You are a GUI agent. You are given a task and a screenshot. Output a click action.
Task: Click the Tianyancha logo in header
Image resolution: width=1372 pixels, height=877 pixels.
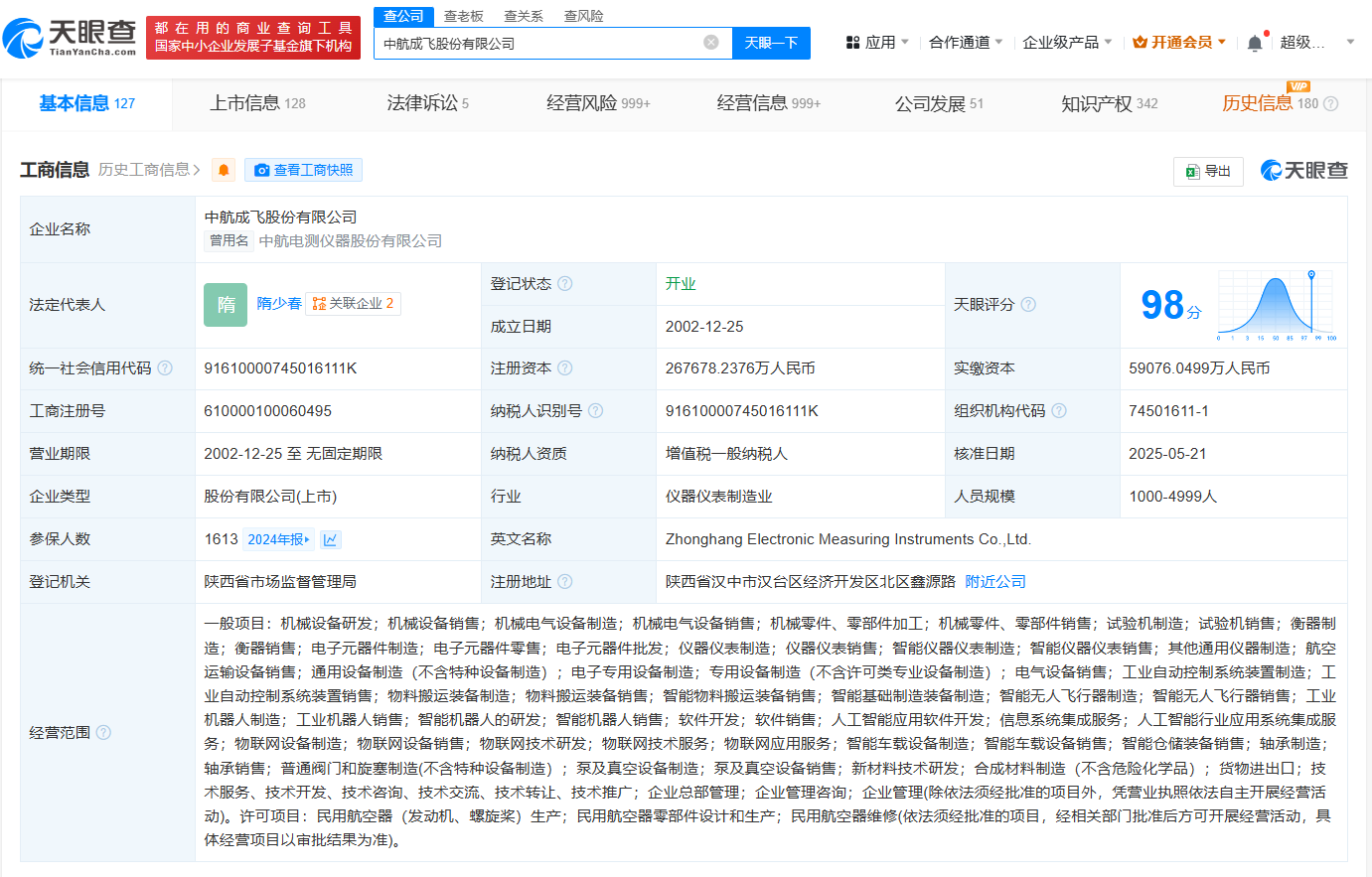[x=70, y=38]
